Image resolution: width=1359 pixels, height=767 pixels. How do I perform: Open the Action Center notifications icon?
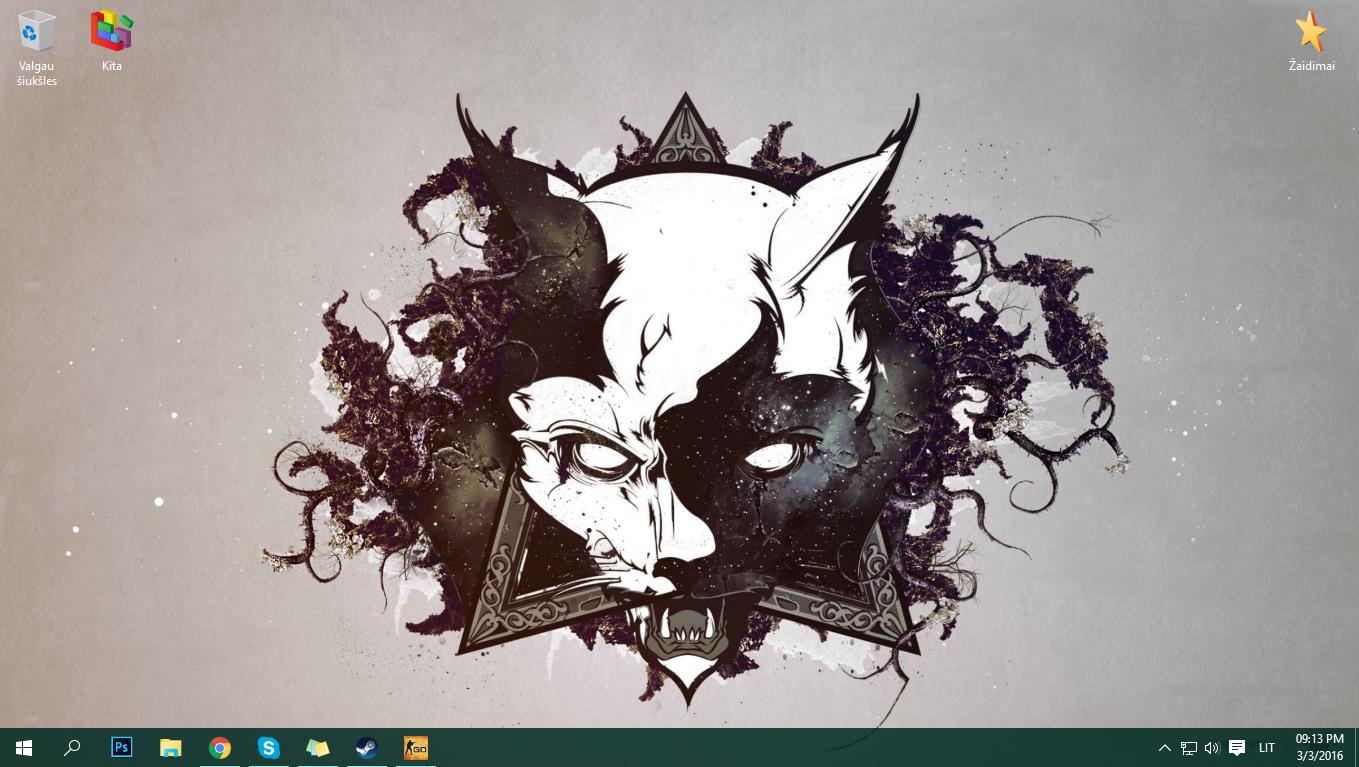pos(1237,747)
